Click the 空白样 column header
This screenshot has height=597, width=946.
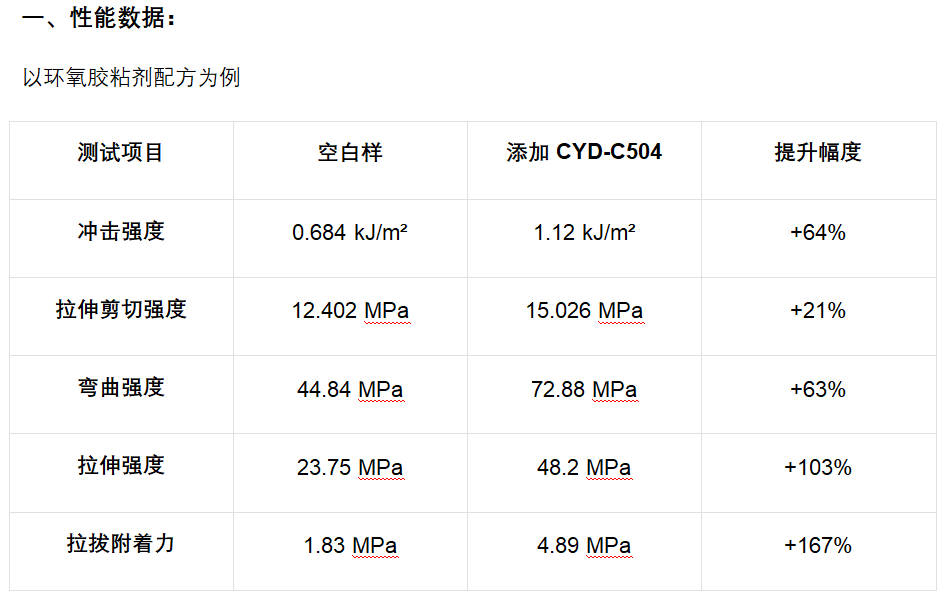point(350,153)
